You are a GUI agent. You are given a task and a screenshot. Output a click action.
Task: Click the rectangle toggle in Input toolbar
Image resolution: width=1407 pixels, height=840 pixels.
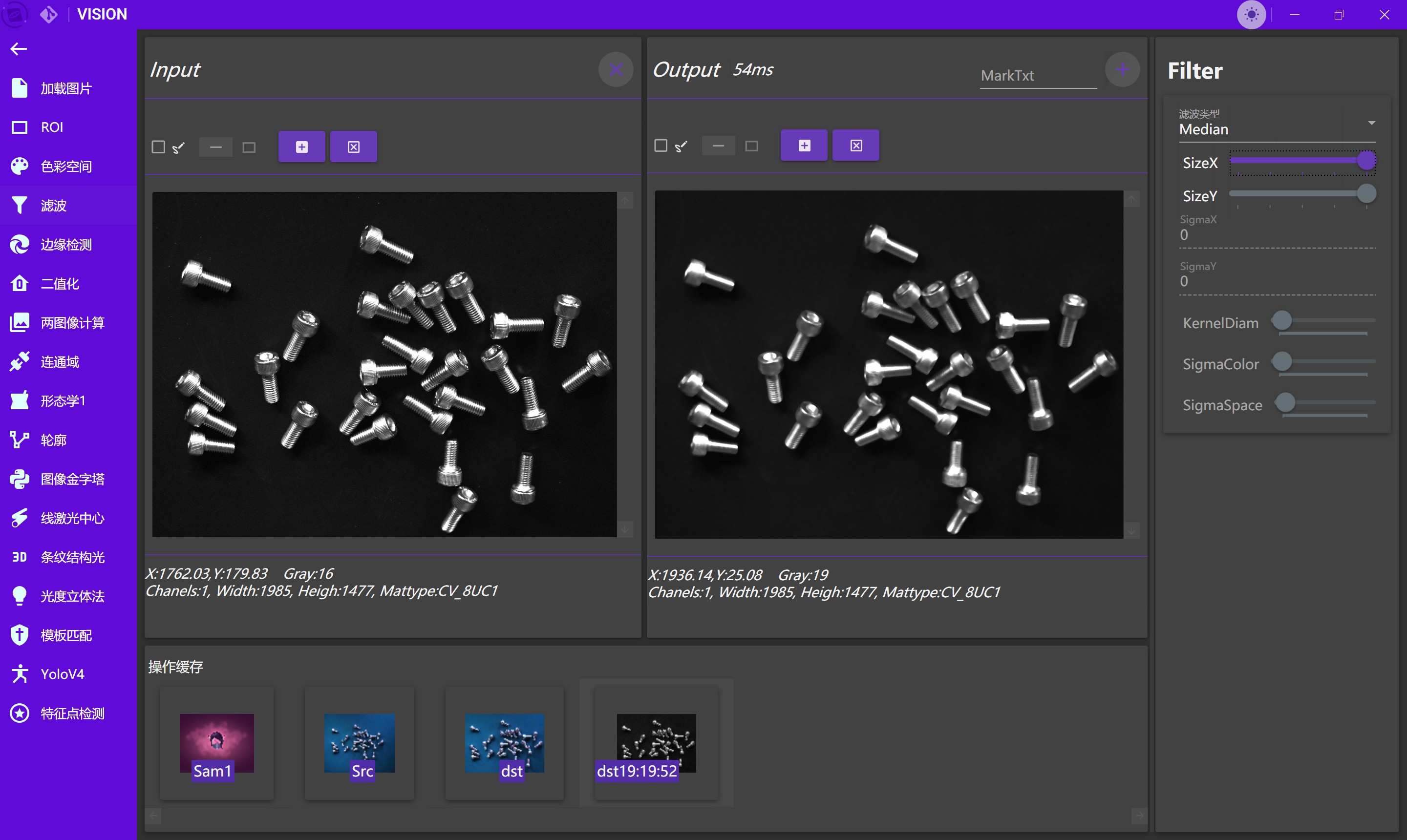click(249, 147)
